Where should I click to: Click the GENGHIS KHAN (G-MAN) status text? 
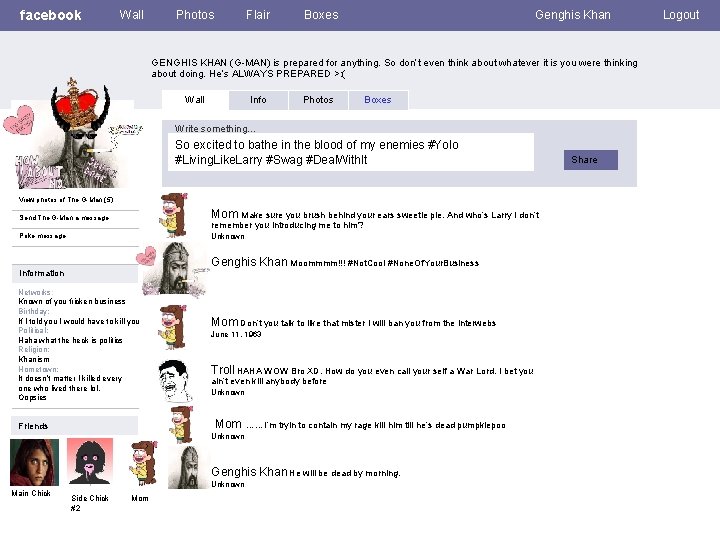[x=394, y=68]
